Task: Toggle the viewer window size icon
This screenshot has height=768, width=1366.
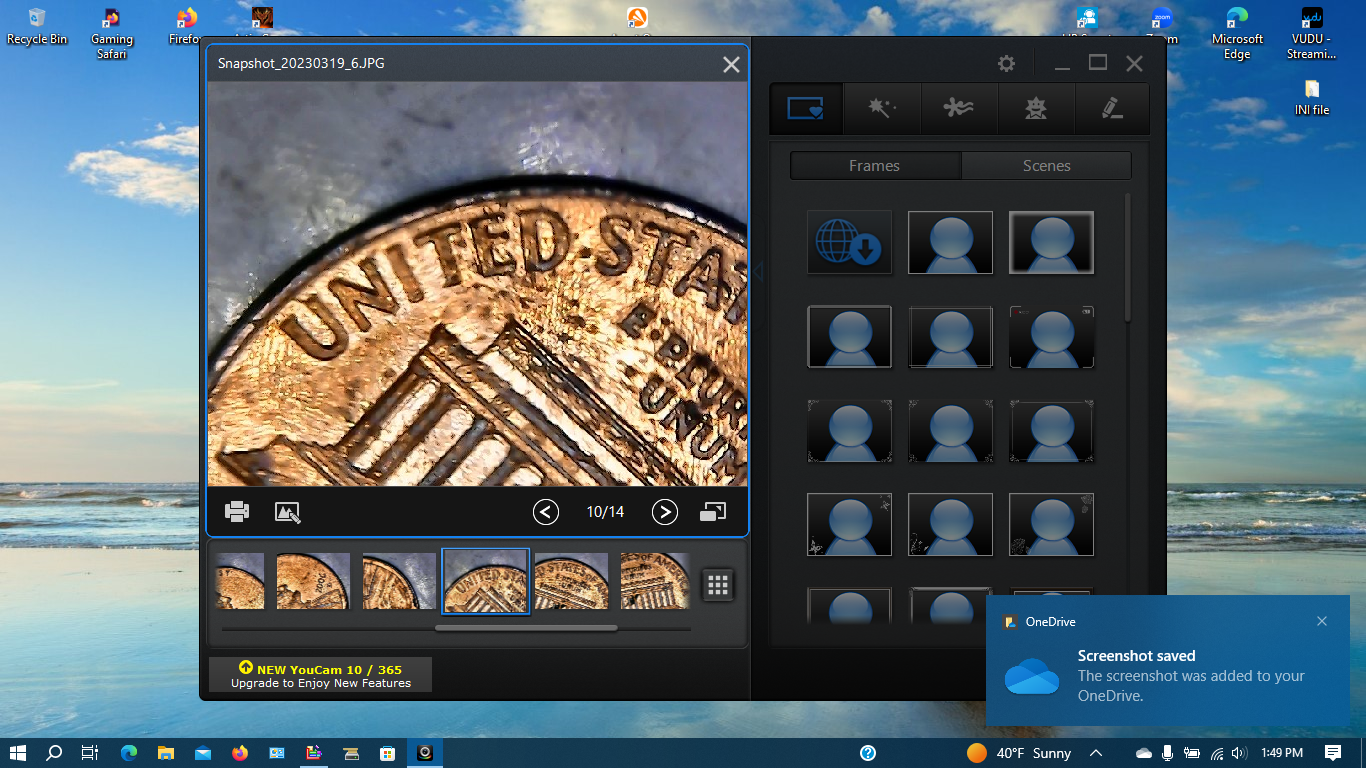Action: click(713, 512)
